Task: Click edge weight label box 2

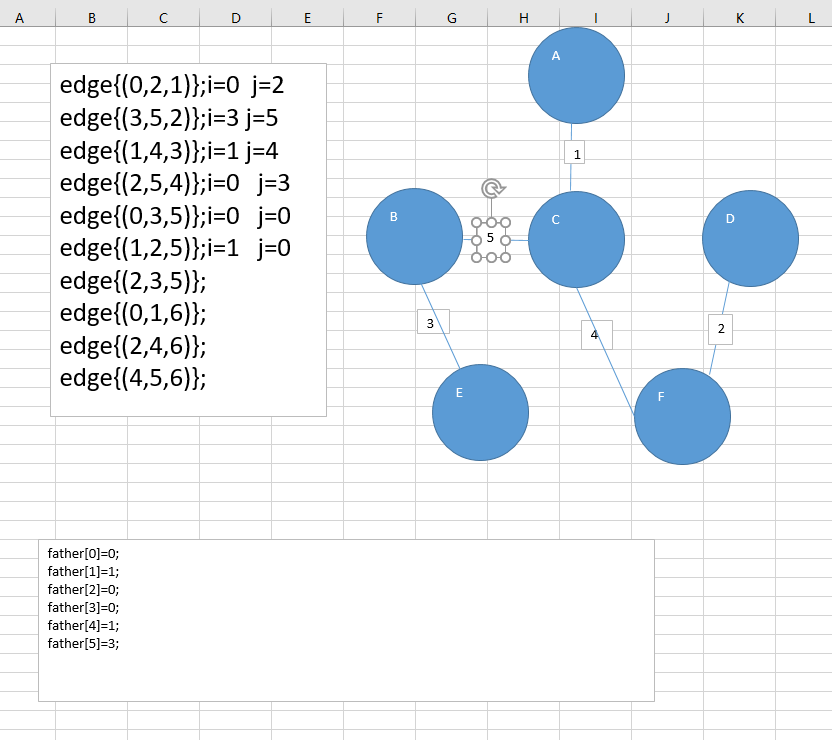Action: (x=721, y=329)
